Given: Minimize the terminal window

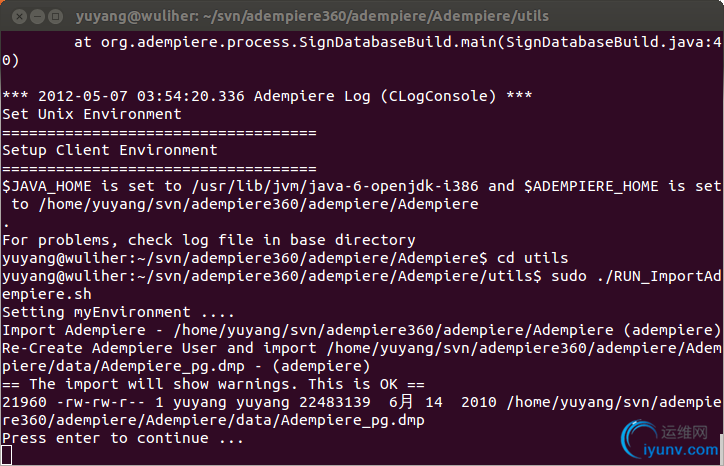Looking at the screenshot, I should 37,17.
